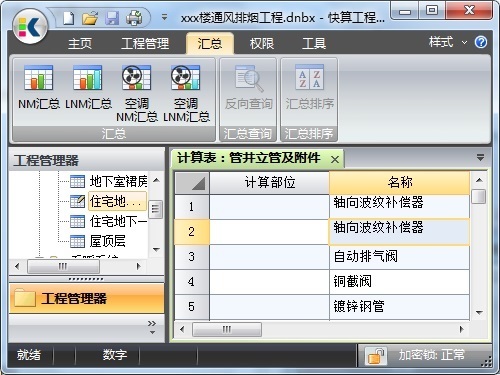500x375 pixels.
Task: Click the LNM汇总 chart icon
Action: click(x=88, y=77)
